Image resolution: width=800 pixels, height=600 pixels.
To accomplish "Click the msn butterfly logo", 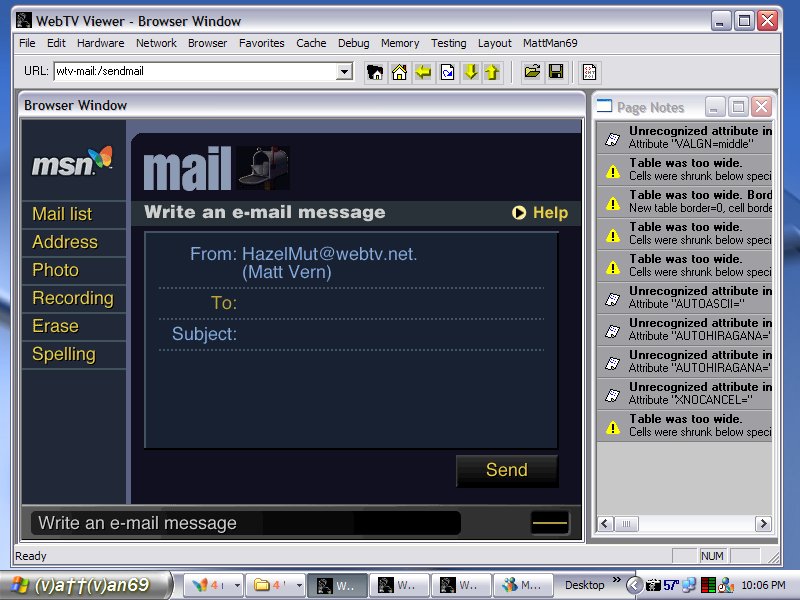I will 72,161.
